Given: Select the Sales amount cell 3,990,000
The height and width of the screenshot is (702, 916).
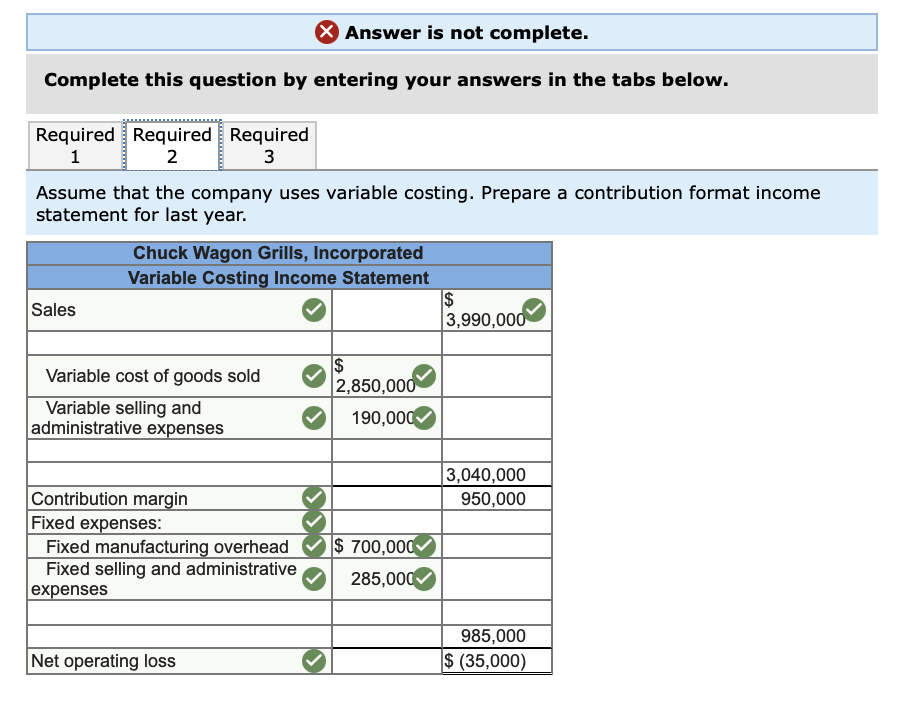Looking at the screenshot, I should pos(497,310).
